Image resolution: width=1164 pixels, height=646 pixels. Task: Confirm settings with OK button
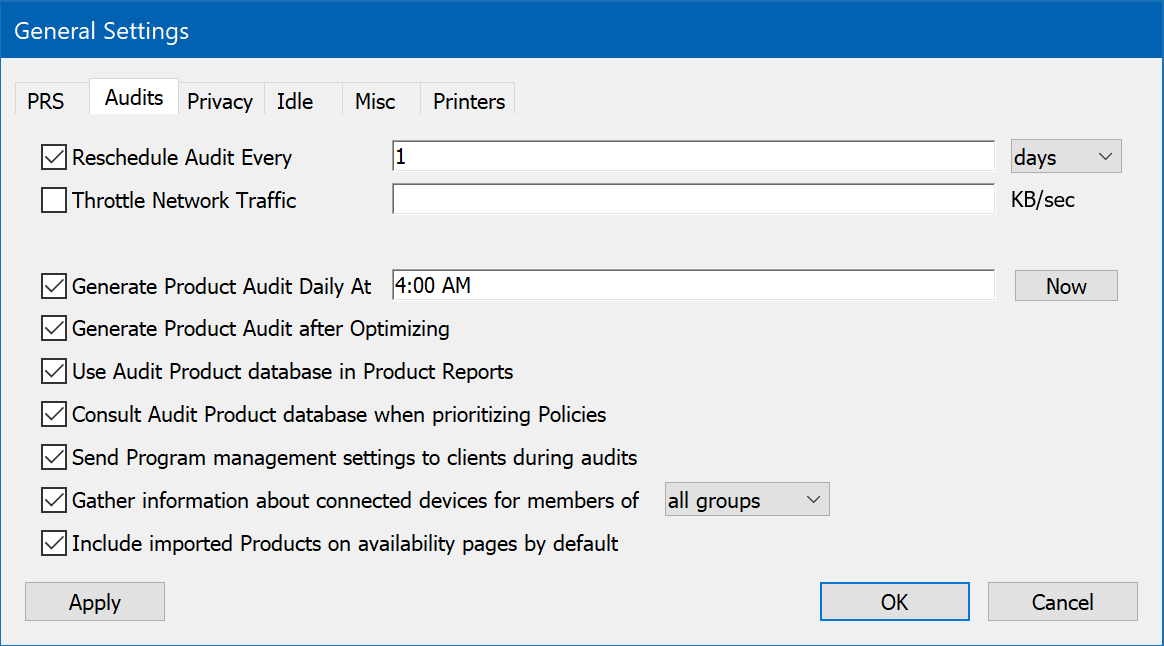pyautogui.click(x=894, y=602)
